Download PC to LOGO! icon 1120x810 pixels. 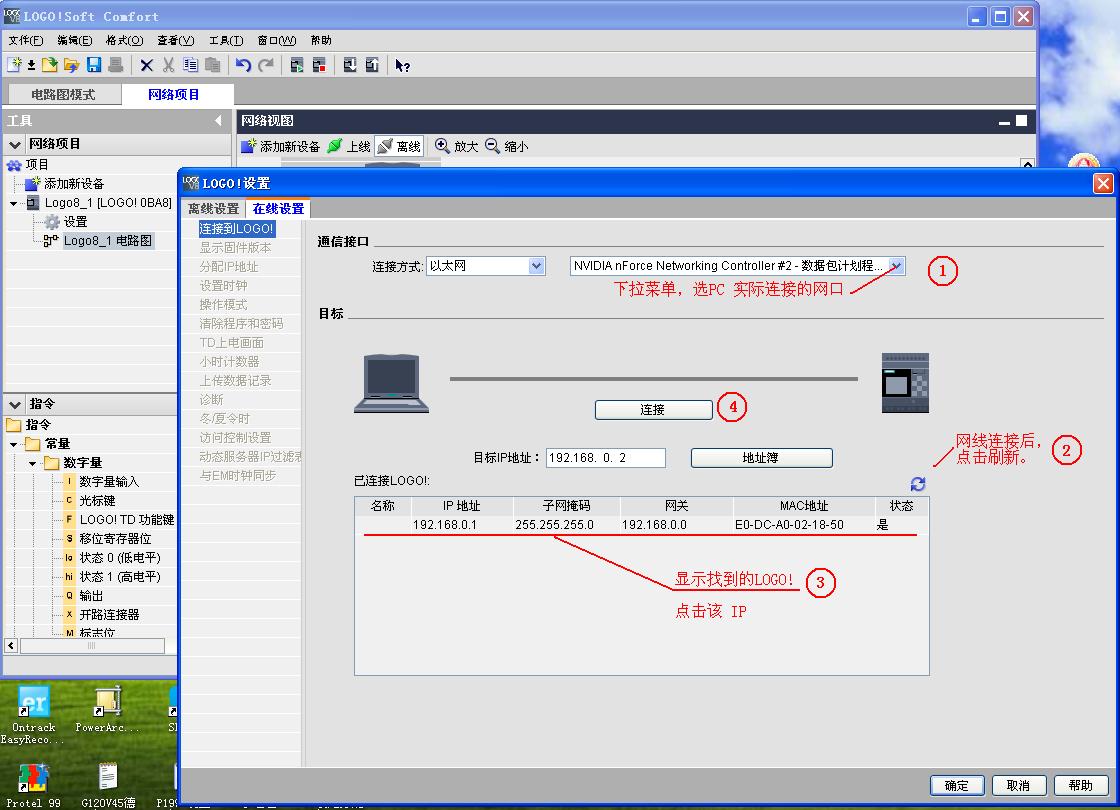(x=350, y=65)
